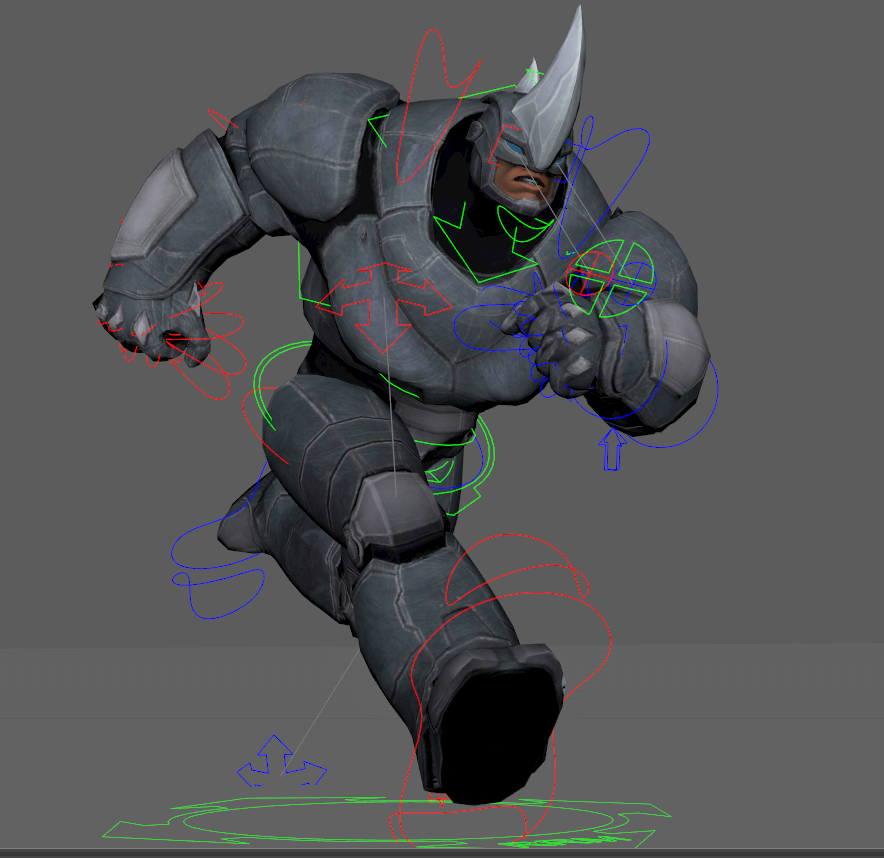
Task: Select the red four-way arrow chest control
Action: tap(384, 307)
